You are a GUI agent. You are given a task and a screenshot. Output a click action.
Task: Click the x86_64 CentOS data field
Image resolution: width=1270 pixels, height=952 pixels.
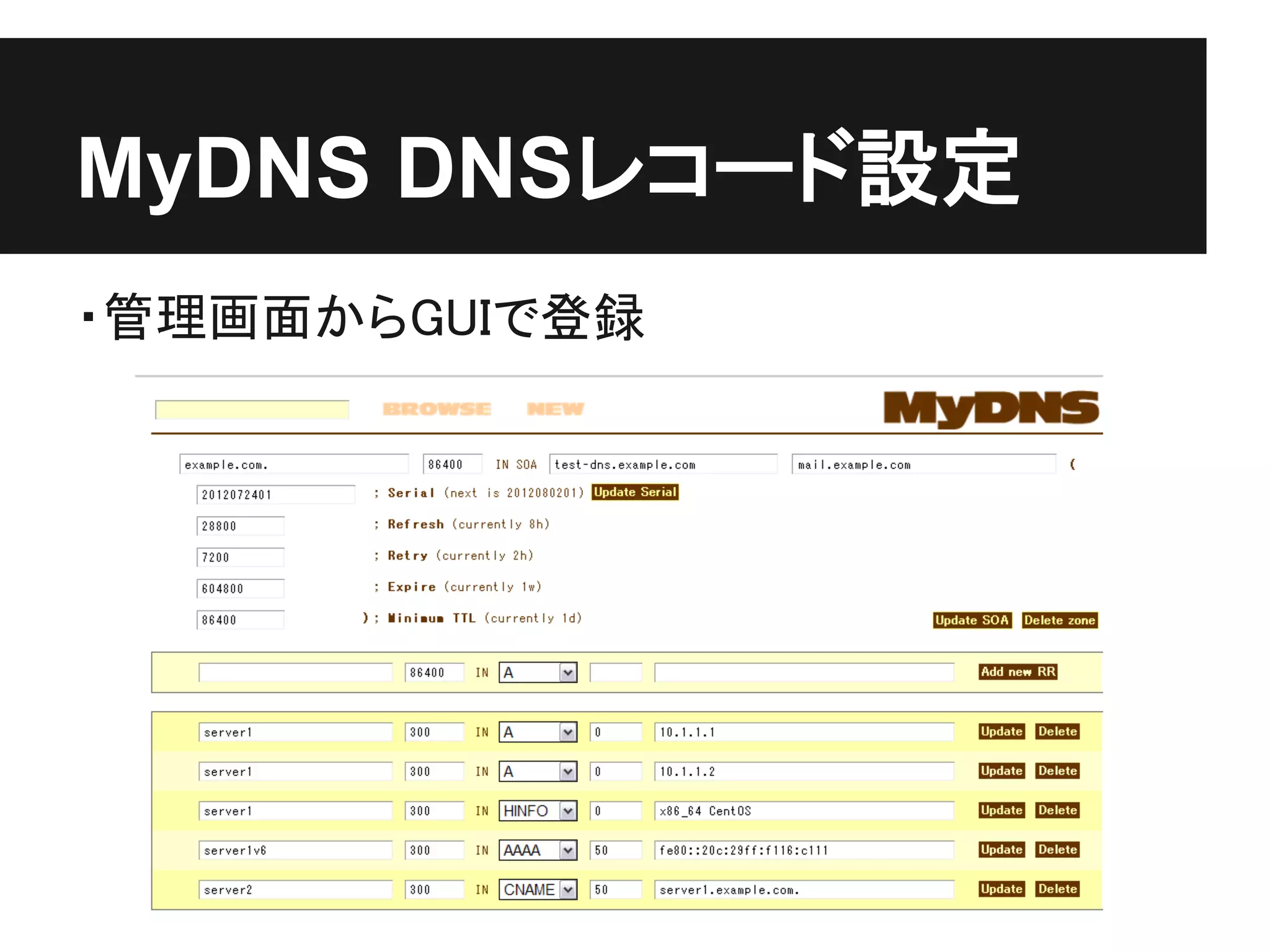tap(804, 811)
